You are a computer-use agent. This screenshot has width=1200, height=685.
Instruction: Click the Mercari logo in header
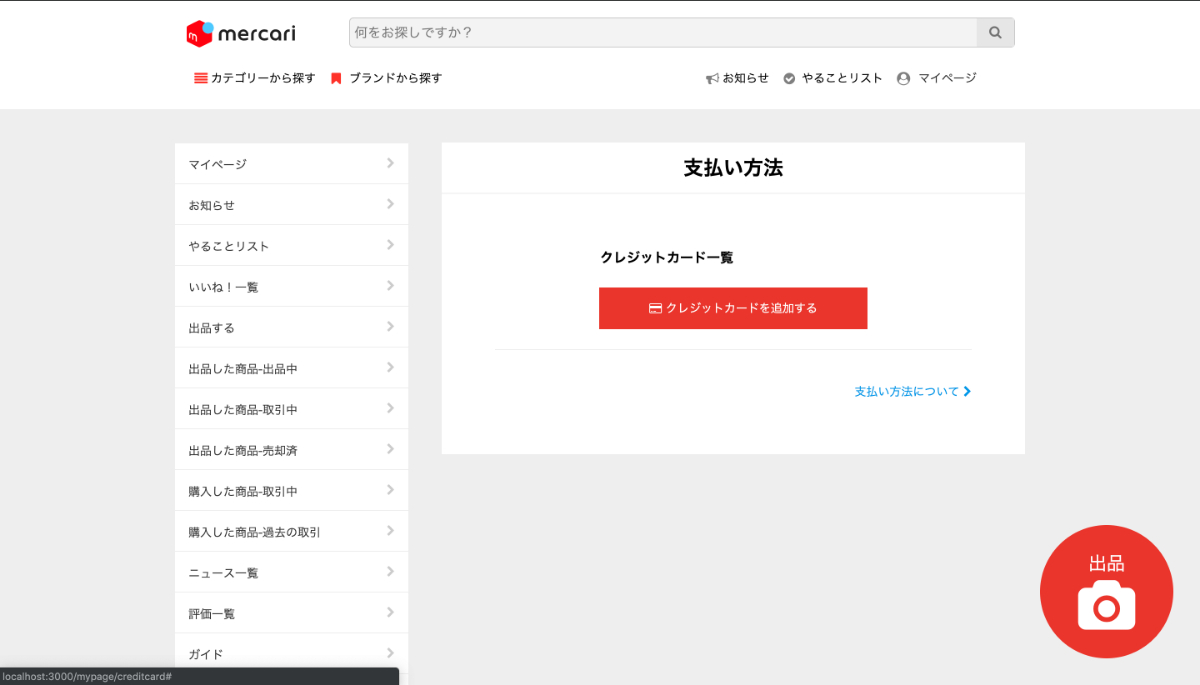(x=241, y=33)
